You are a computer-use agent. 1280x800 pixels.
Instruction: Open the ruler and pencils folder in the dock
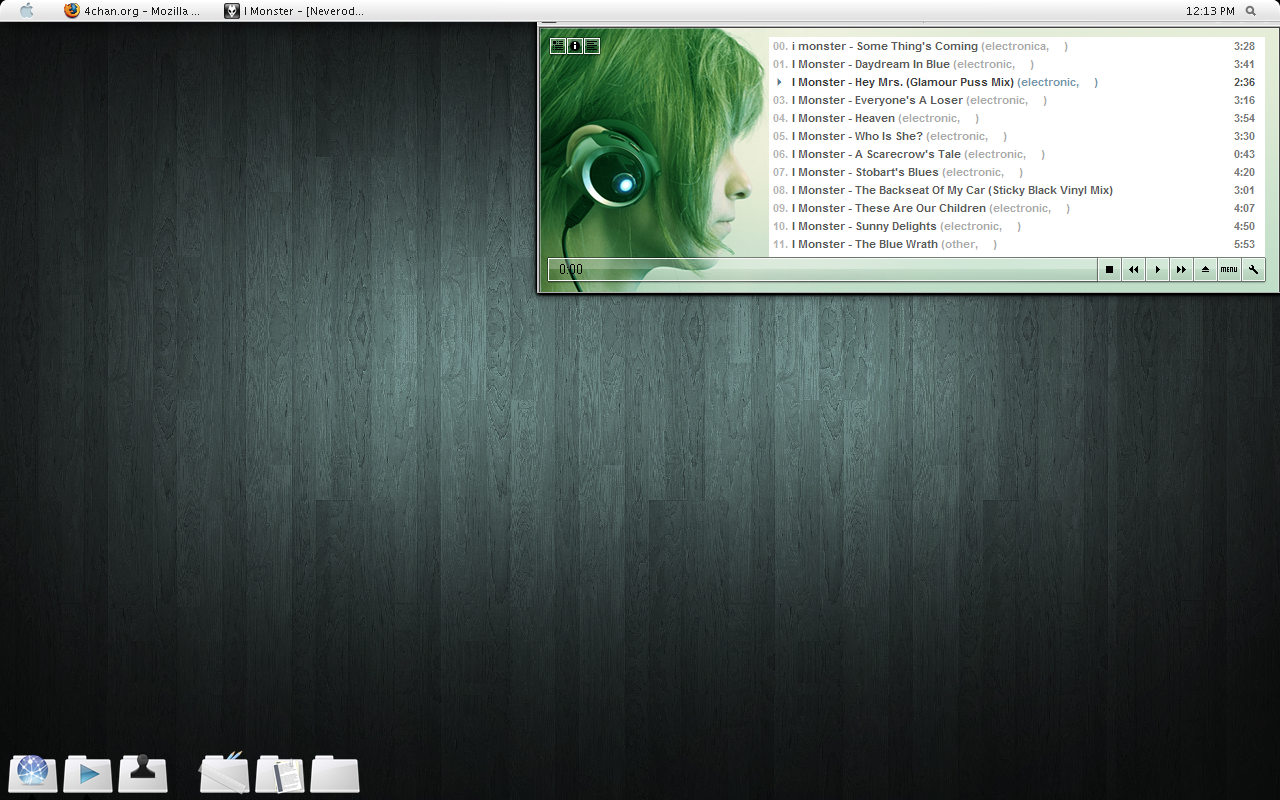click(x=224, y=773)
